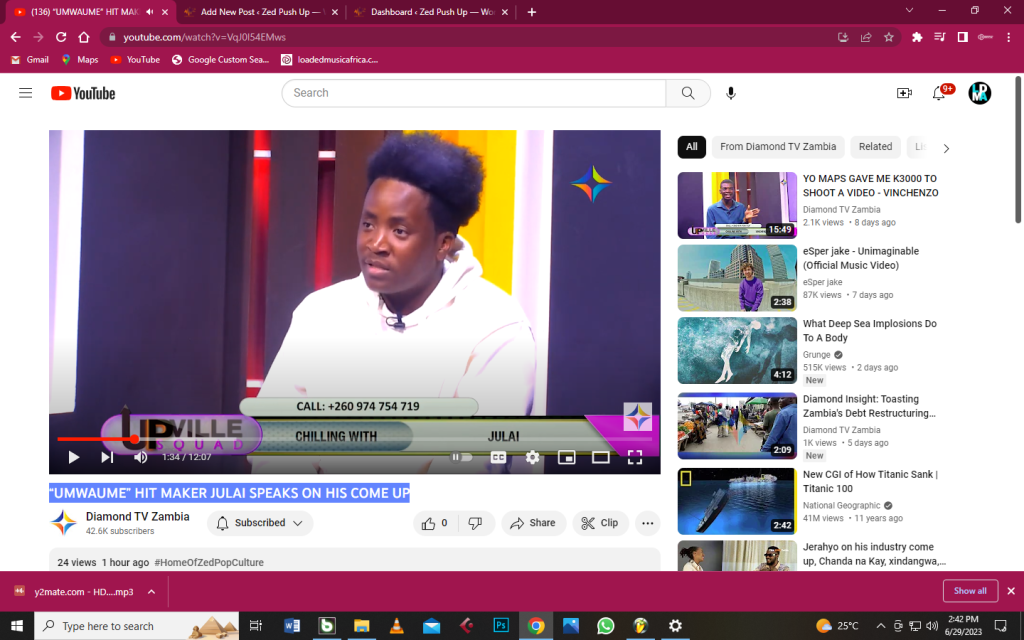Enter full screen mode
Viewport: 1024px width, 640px height.
635,457
